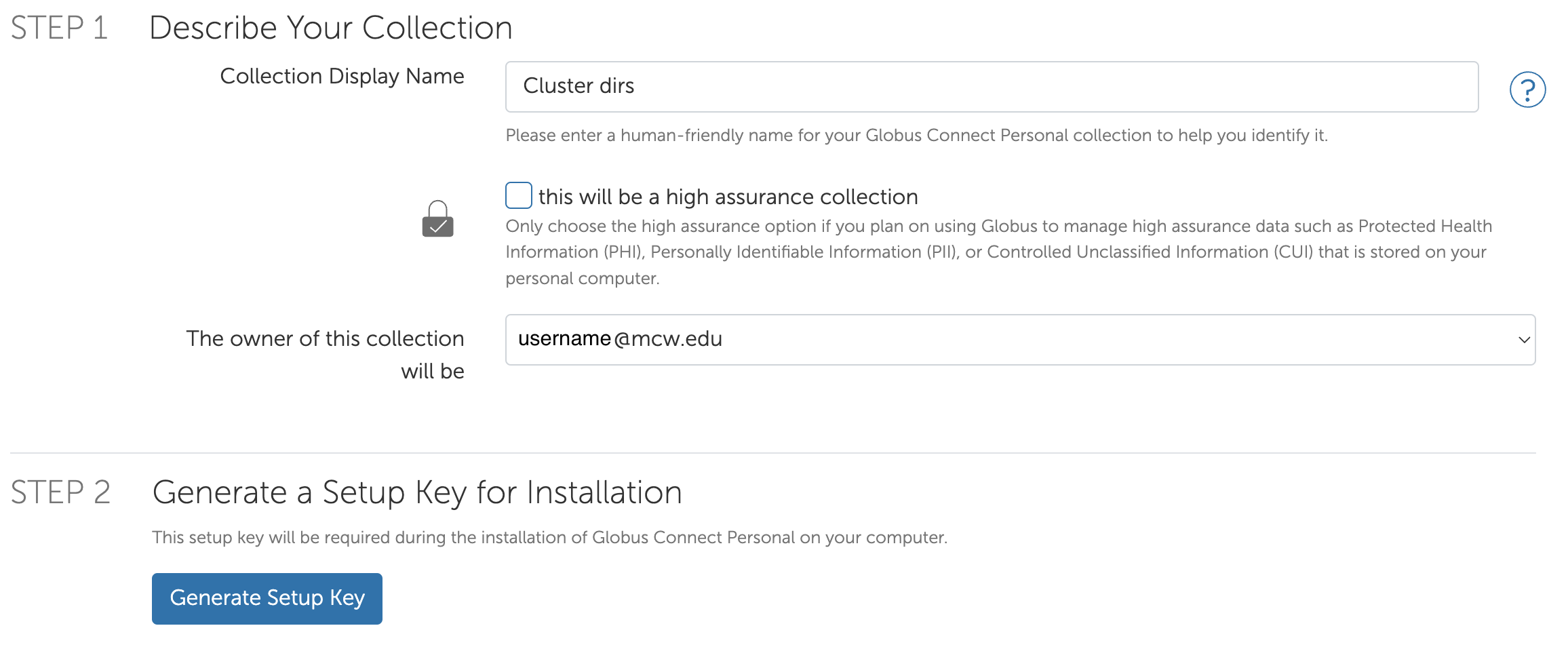The height and width of the screenshot is (647, 1568).
Task: Click the human-friendly name hint text
Action: point(916,136)
